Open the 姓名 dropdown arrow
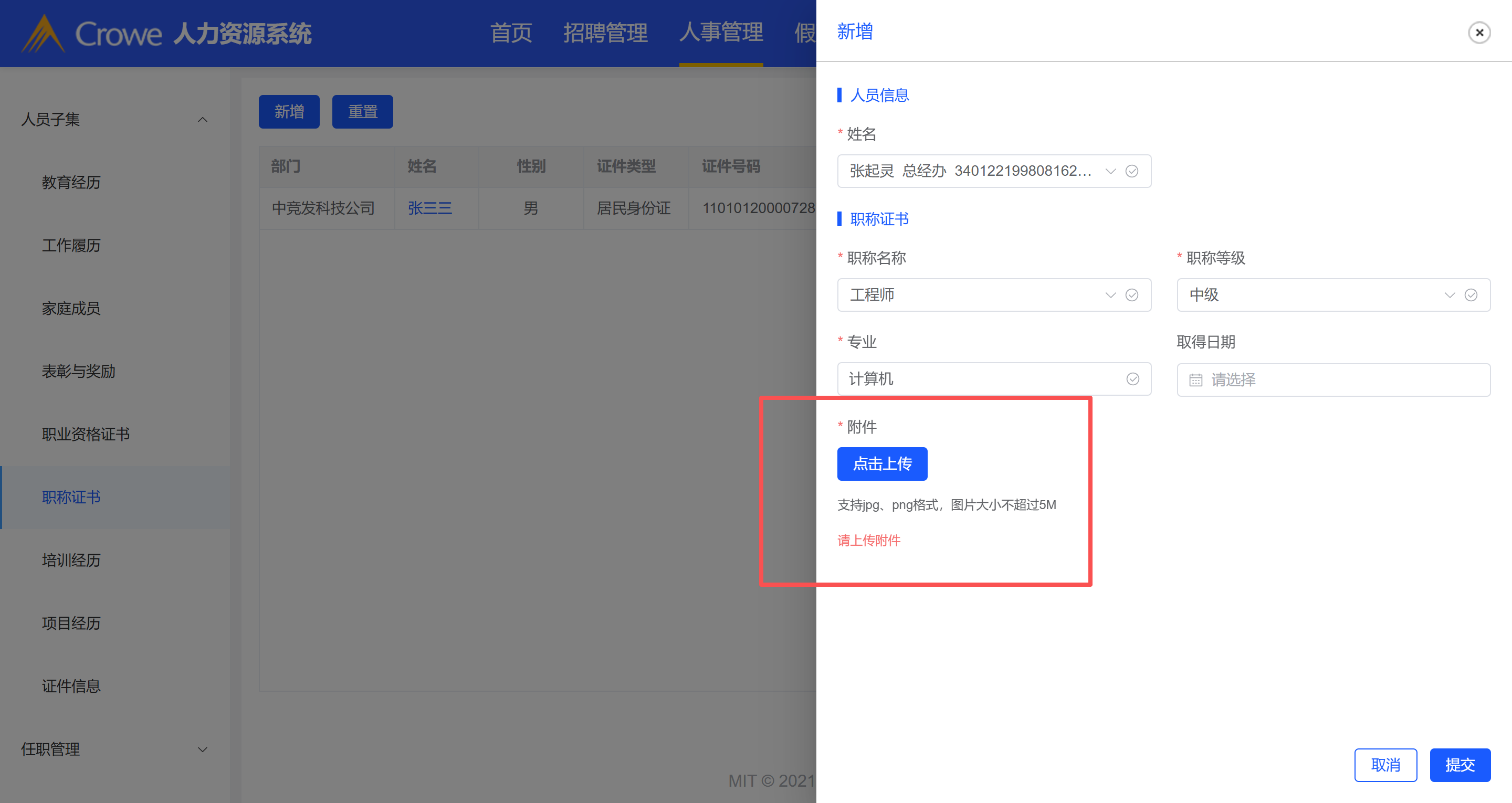Image resolution: width=1512 pixels, height=803 pixels. [1110, 171]
